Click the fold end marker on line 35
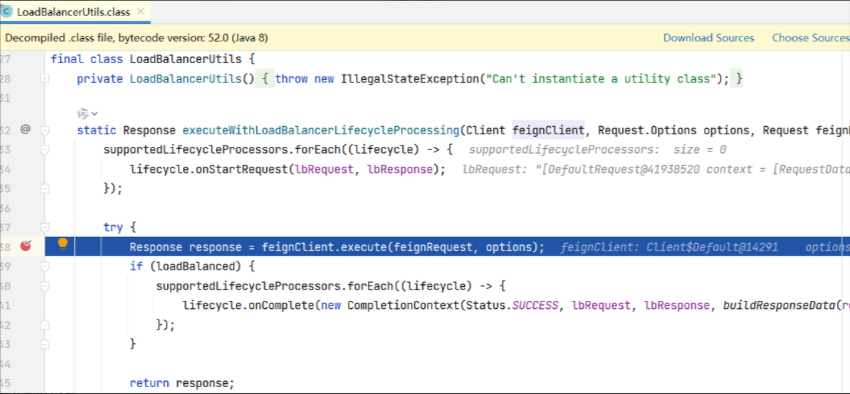 tap(45, 188)
